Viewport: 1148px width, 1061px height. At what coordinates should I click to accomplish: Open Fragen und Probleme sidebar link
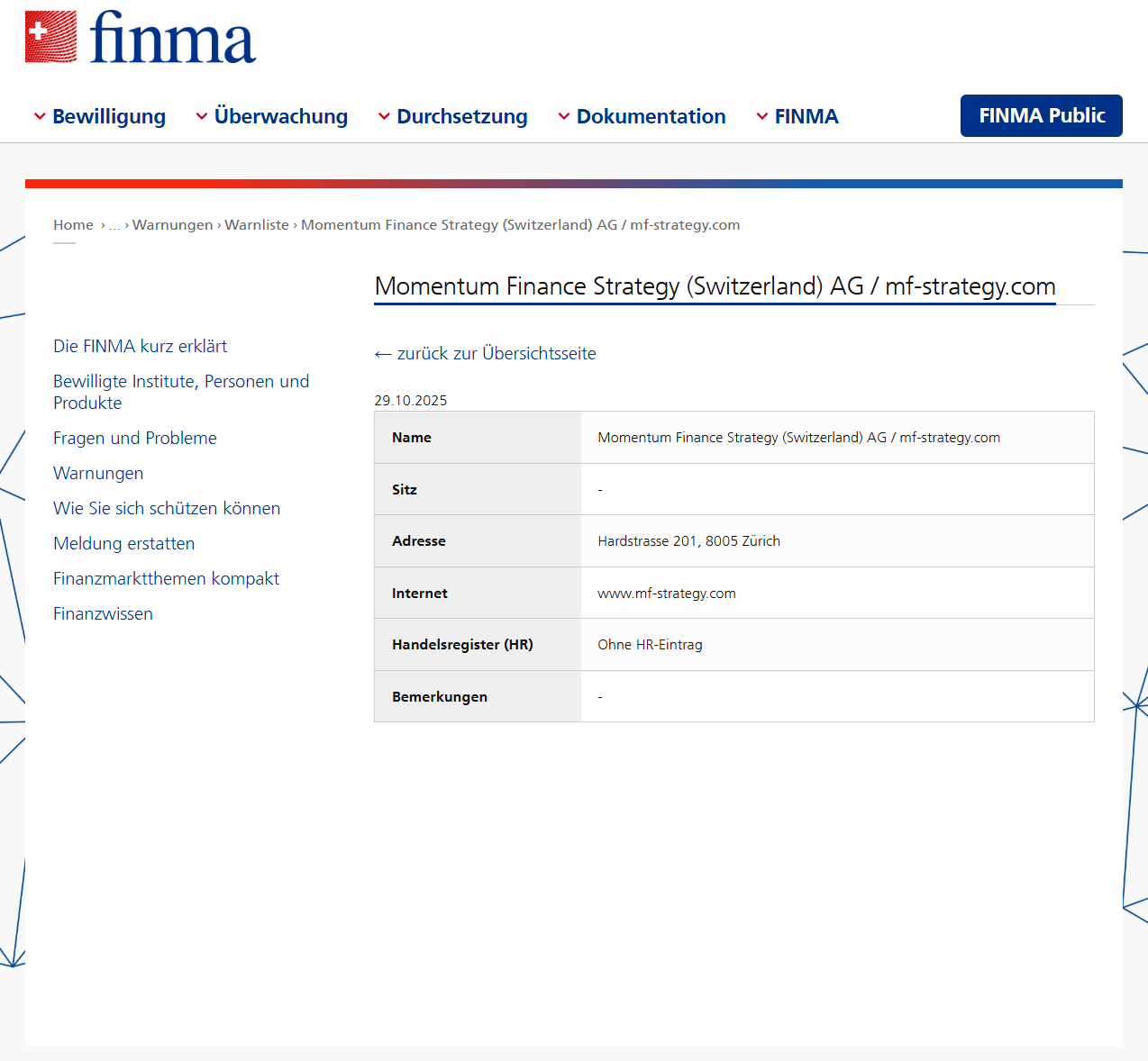pos(135,438)
